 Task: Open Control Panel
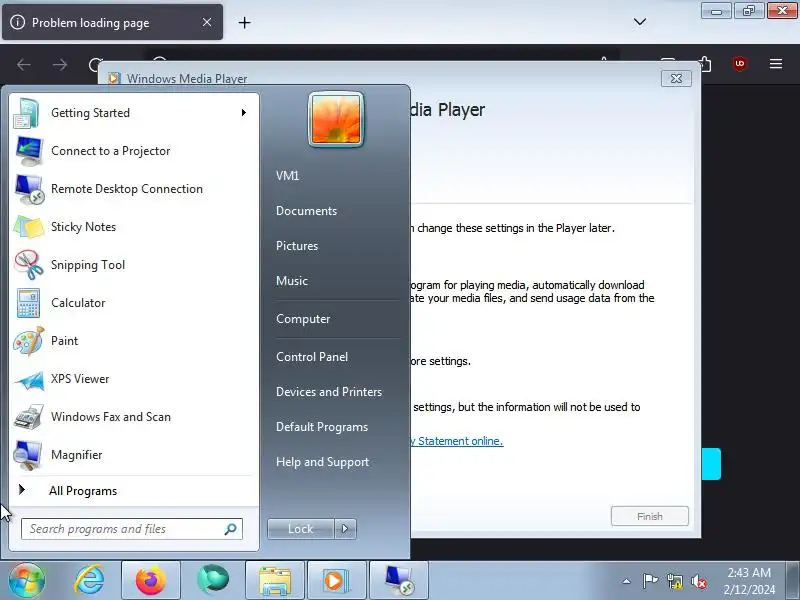(312, 357)
